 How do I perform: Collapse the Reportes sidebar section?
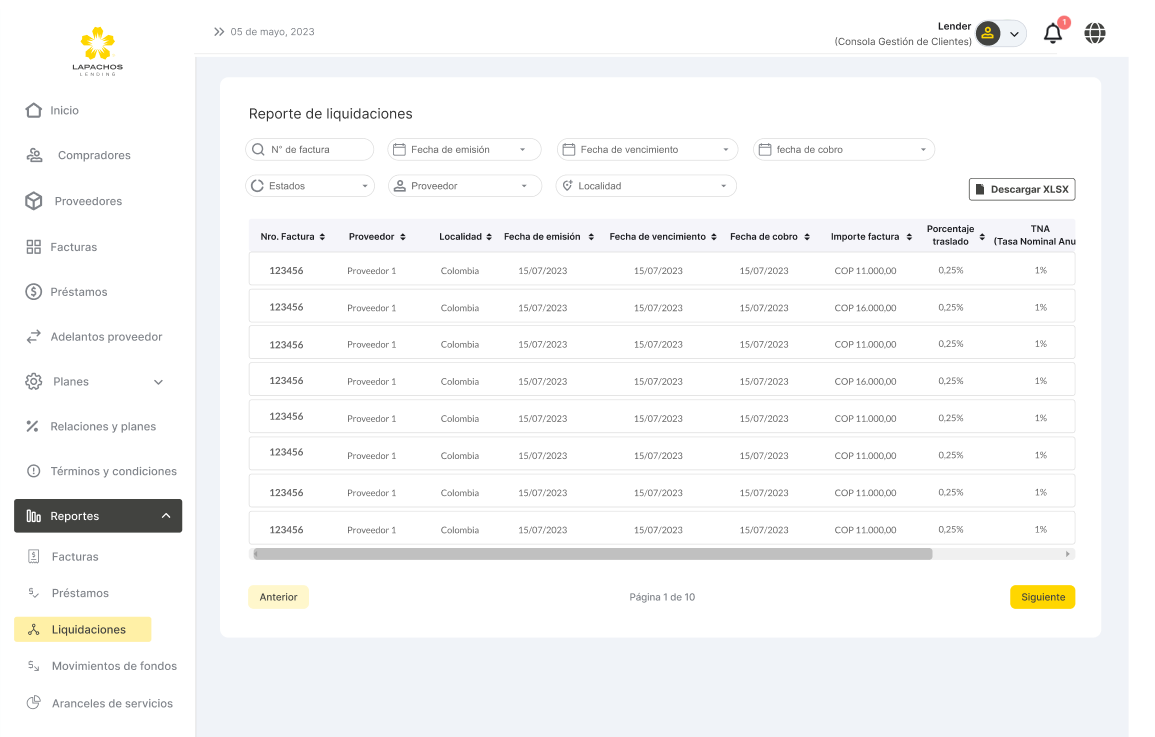click(165, 516)
